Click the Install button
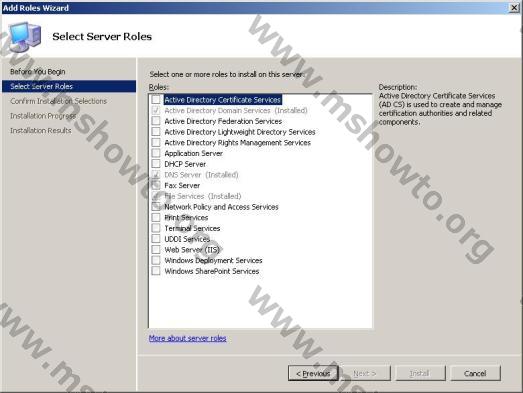The height and width of the screenshot is (393, 523). (x=420, y=373)
